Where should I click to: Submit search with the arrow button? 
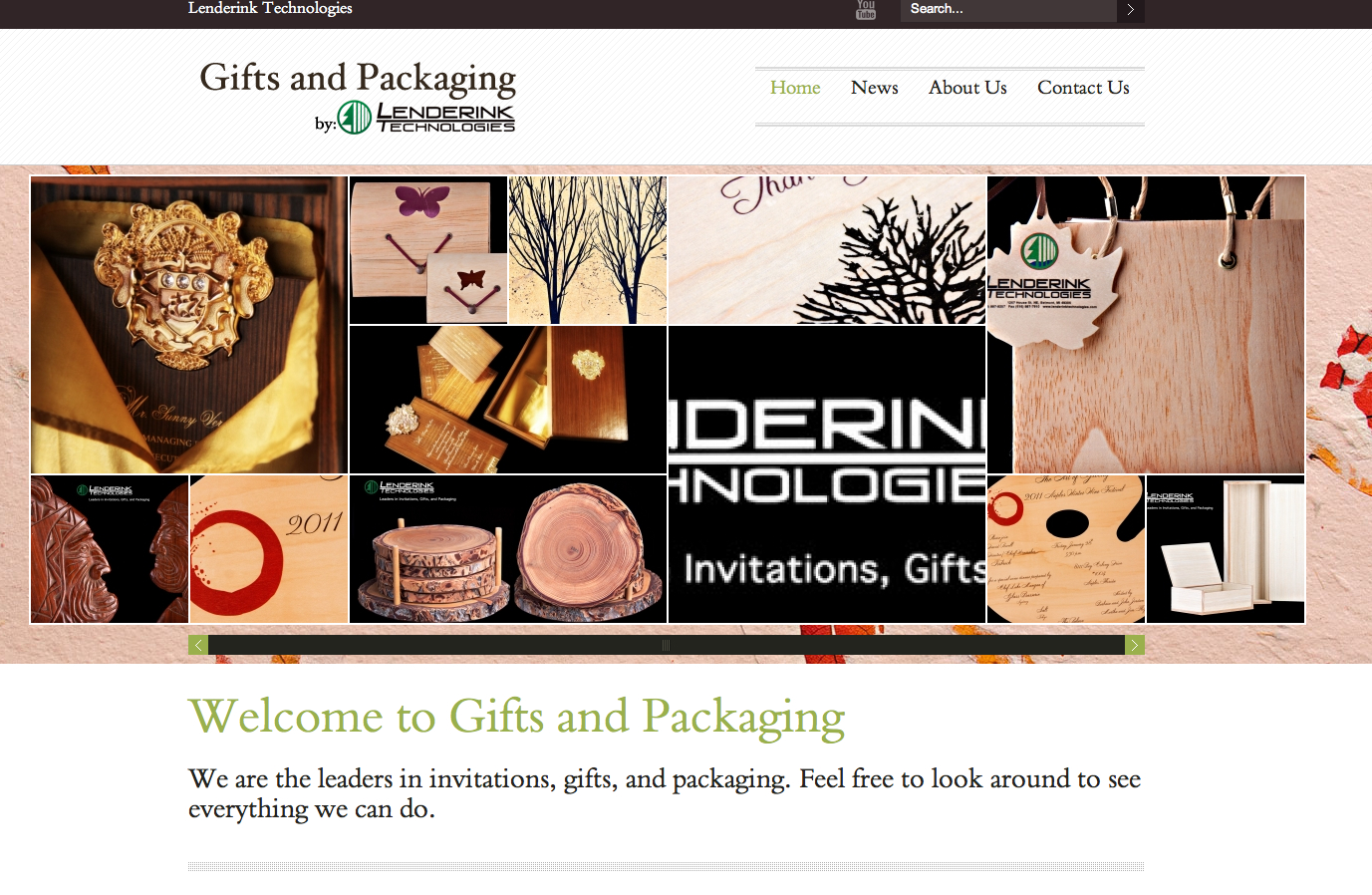pyautogui.click(x=1131, y=10)
